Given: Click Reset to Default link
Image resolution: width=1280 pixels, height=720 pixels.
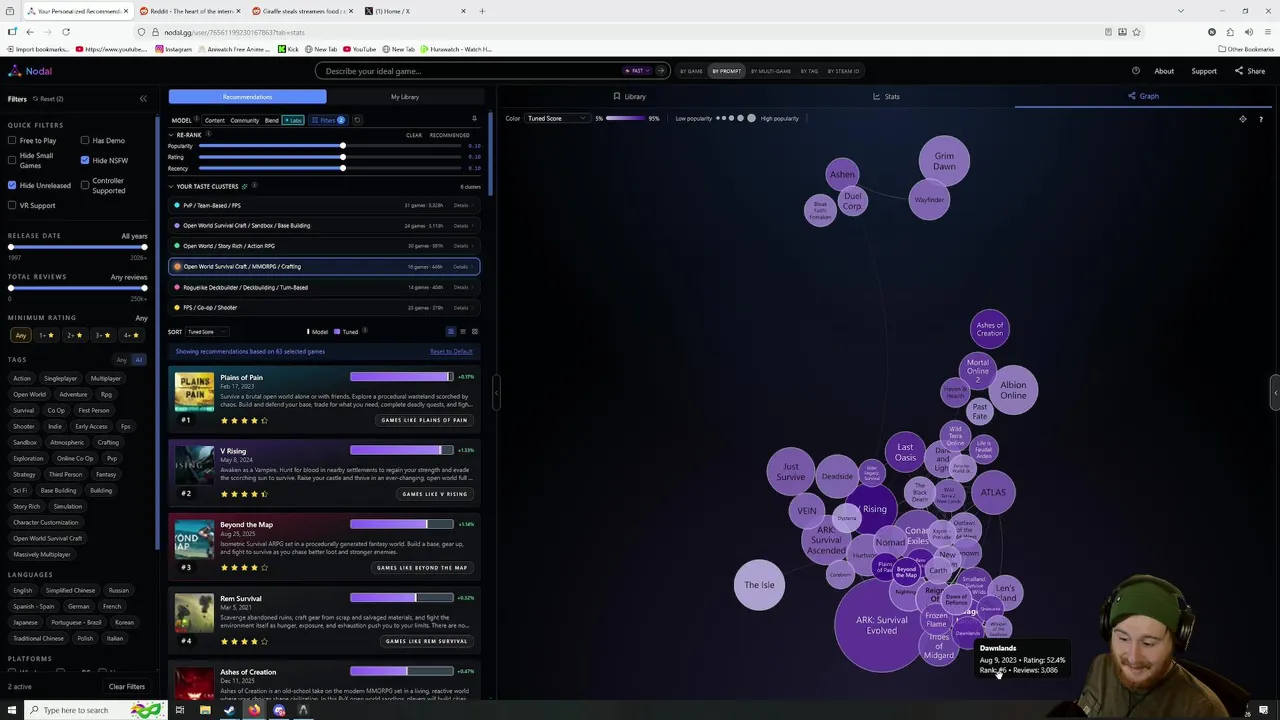Looking at the screenshot, I should click(451, 352).
